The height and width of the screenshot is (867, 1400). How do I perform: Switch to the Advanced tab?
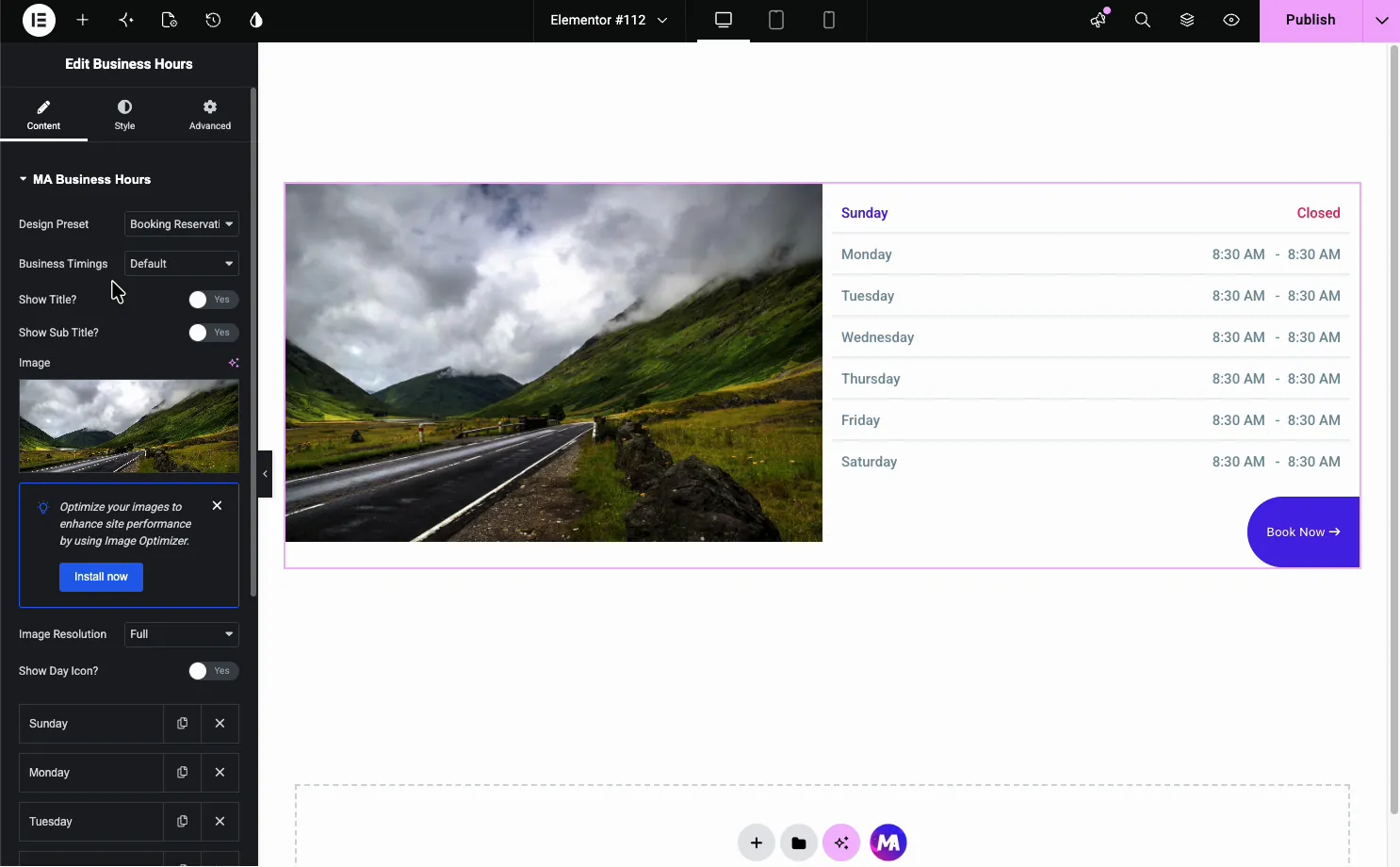210,115
